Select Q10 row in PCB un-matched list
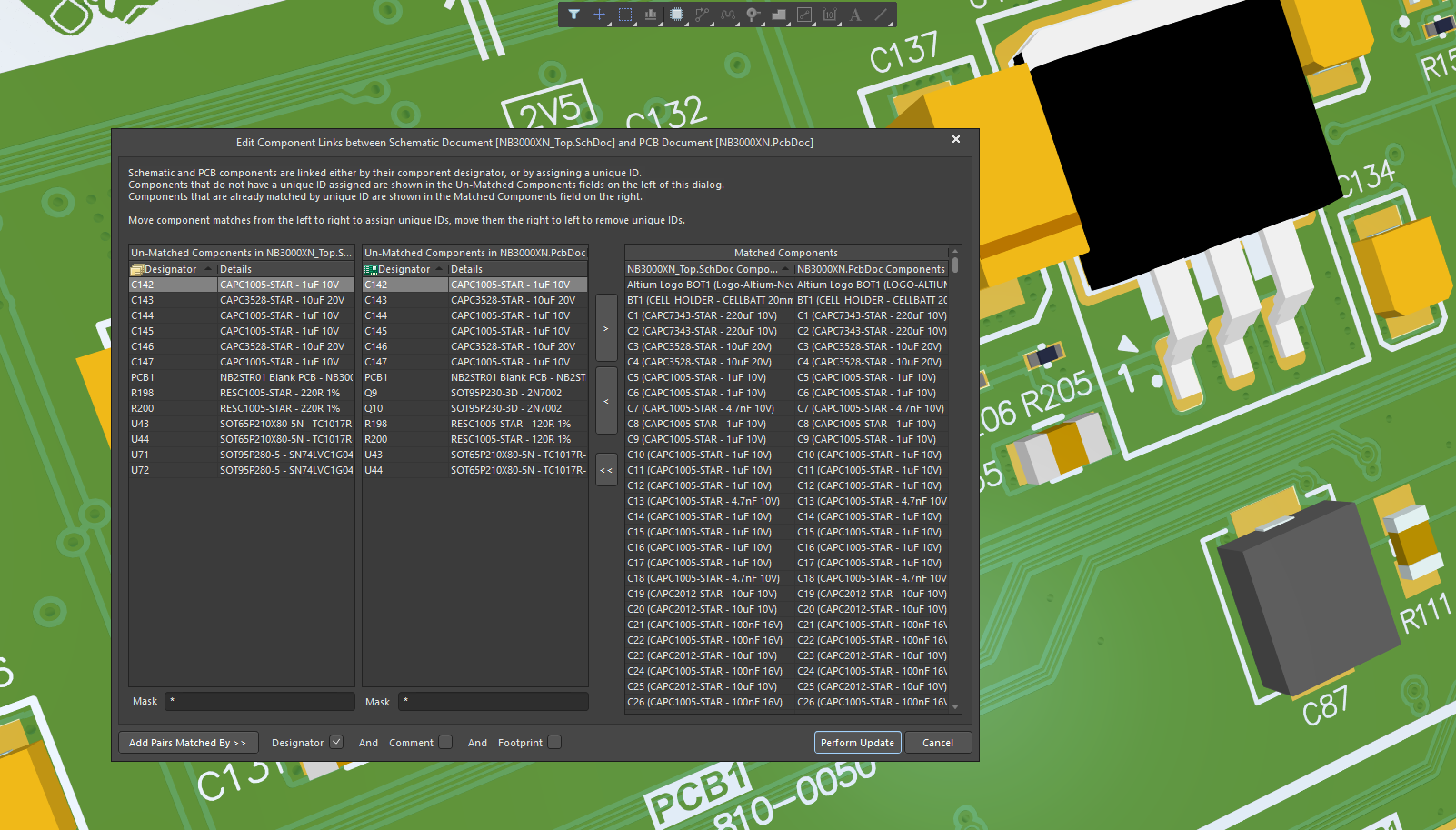The image size is (1456, 830). pos(475,408)
